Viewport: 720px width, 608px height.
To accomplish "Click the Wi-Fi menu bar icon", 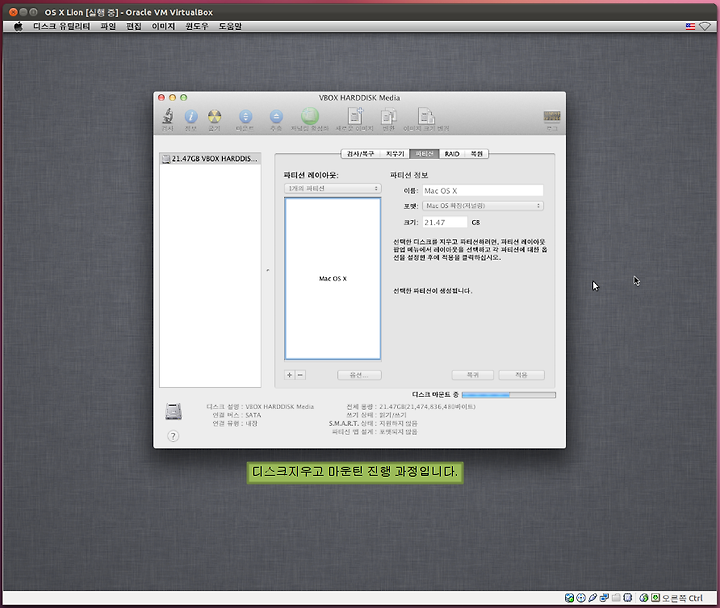I will 705,26.
